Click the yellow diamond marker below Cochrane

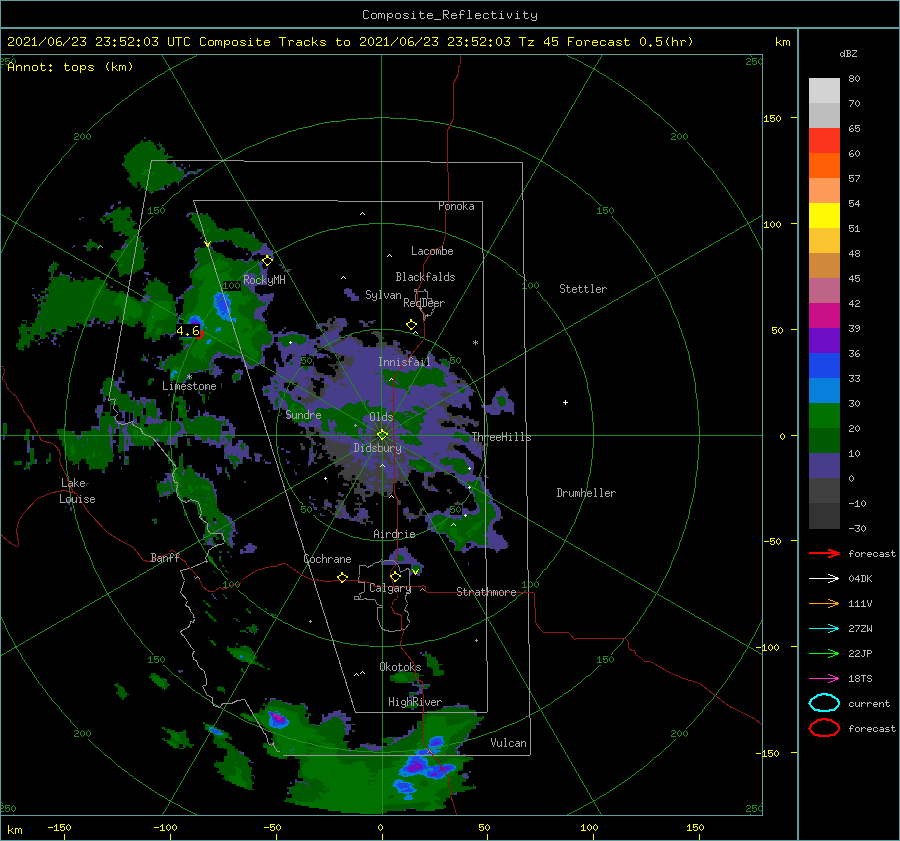click(x=342, y=577)
